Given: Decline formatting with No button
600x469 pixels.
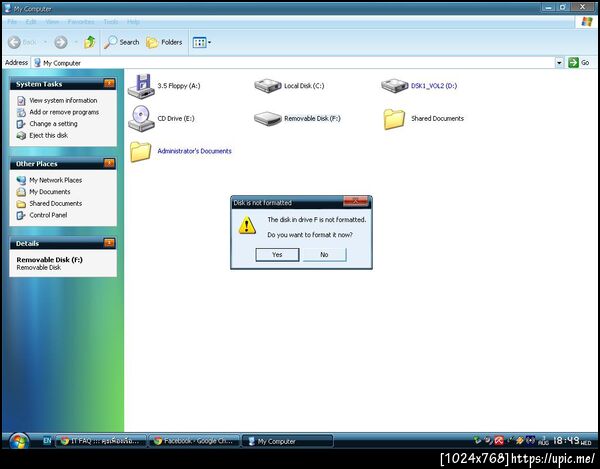Looking at the screenshot, I should coord(324,255).
